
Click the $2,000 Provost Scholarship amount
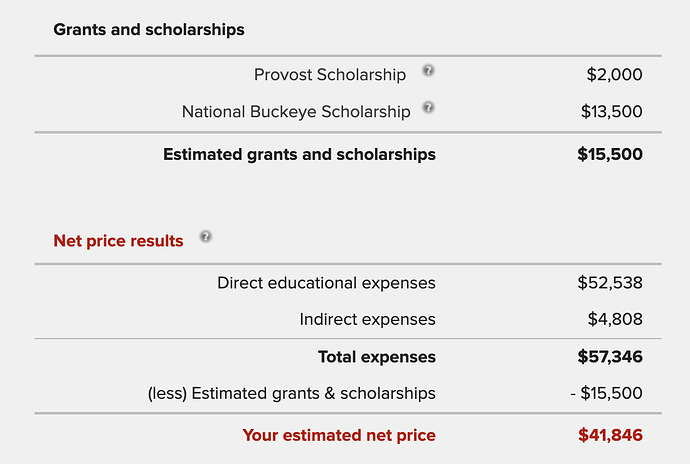point(614,75)
